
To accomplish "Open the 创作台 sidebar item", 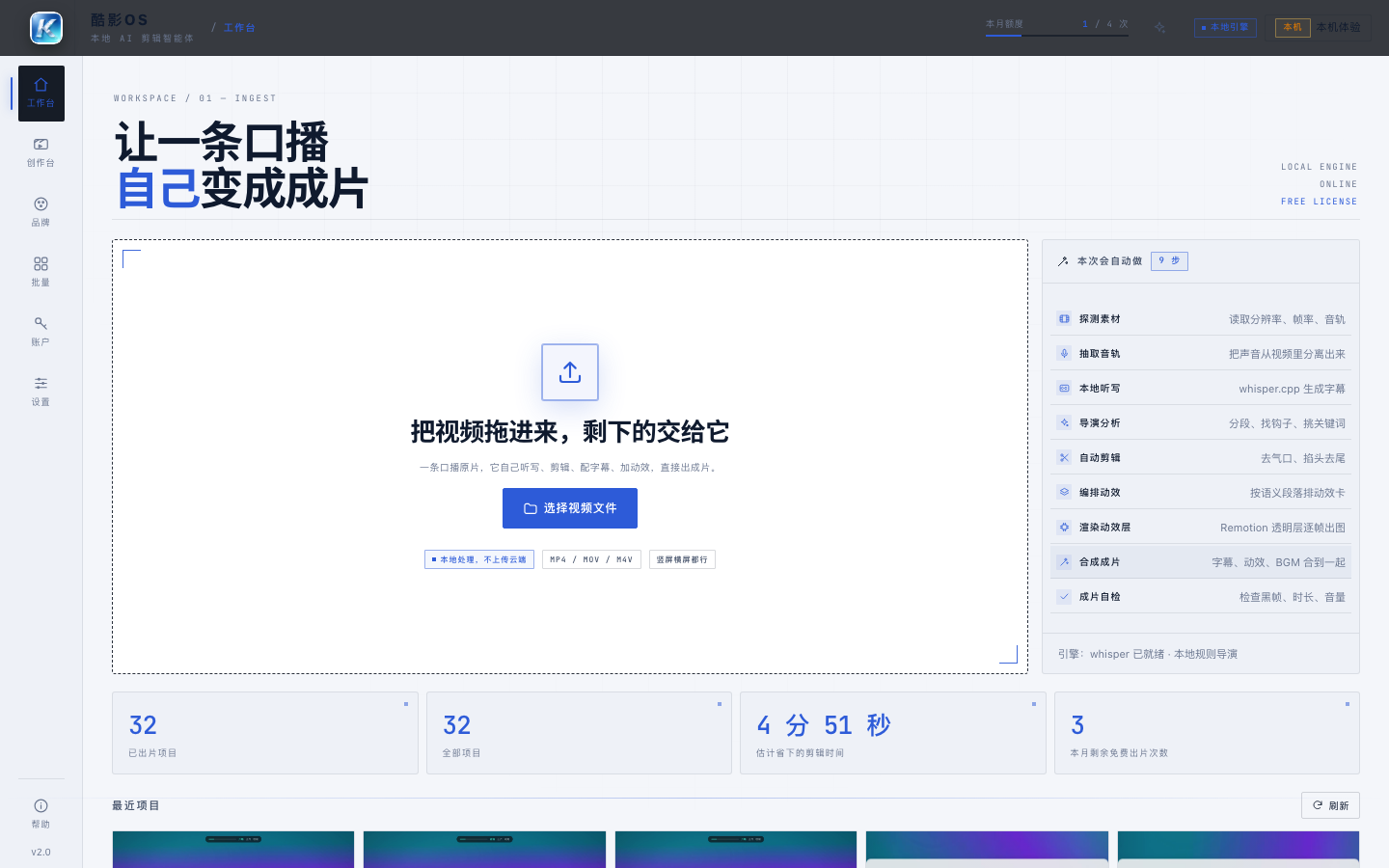I will point(41,152).
